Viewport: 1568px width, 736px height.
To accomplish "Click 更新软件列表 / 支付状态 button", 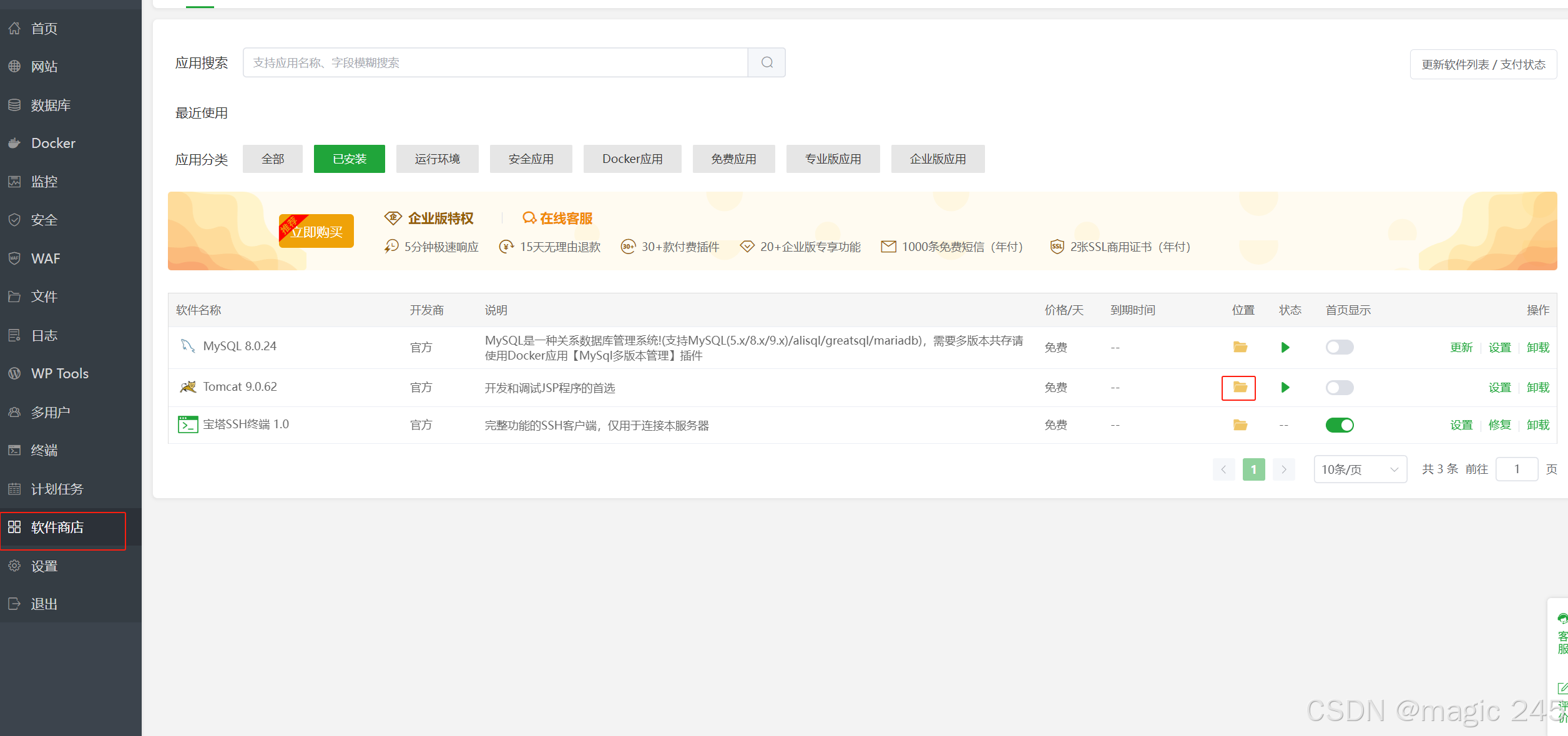I will 1483,64.
